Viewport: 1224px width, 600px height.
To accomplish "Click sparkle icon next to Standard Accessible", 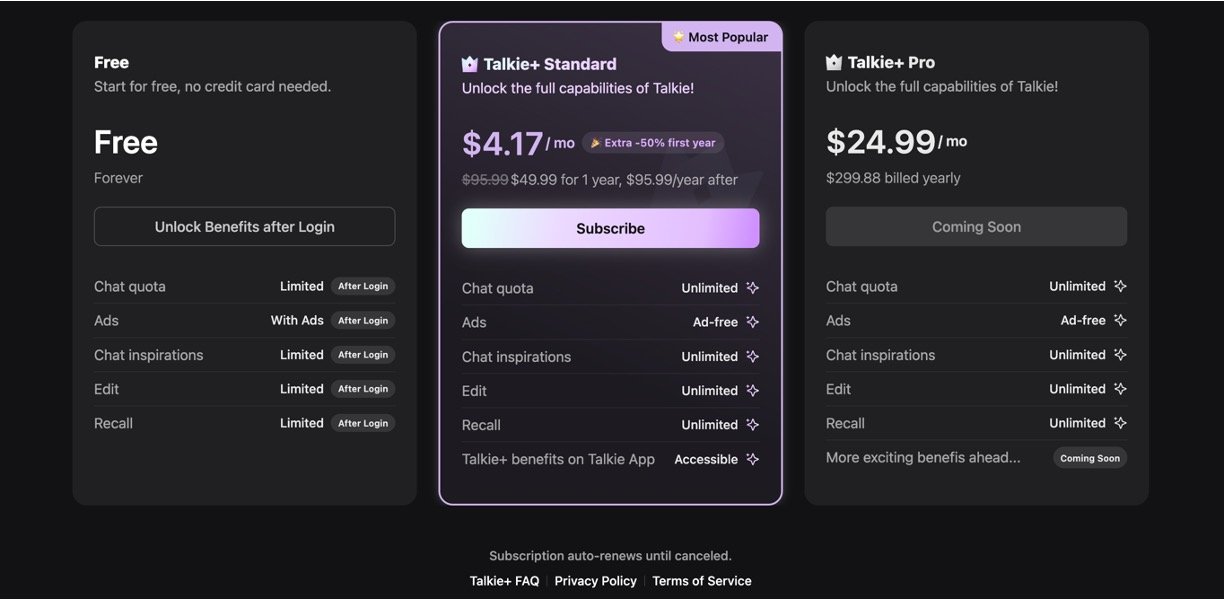I will pos(752,459).
